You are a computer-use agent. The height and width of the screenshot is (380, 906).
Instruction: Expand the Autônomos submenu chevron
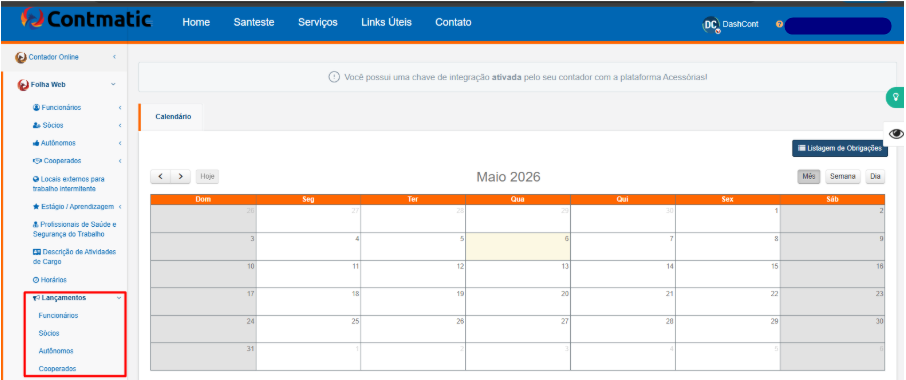click(x=120, y=143)
